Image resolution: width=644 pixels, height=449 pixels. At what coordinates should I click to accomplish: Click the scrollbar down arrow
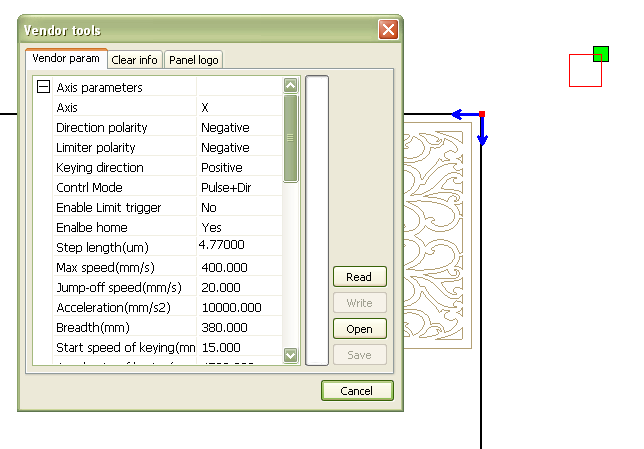(x=291, y=355)
